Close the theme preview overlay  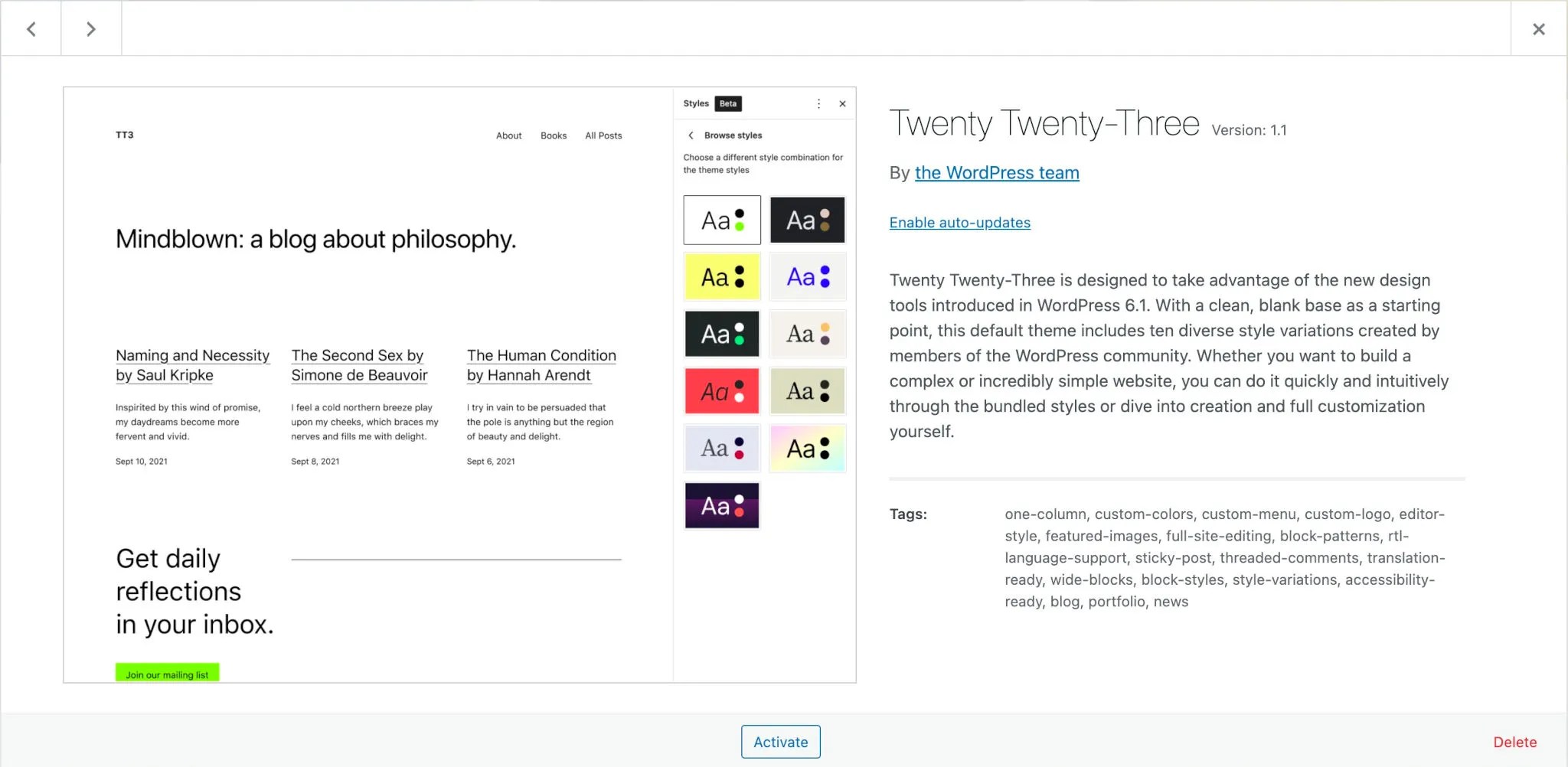point(1539,28)
